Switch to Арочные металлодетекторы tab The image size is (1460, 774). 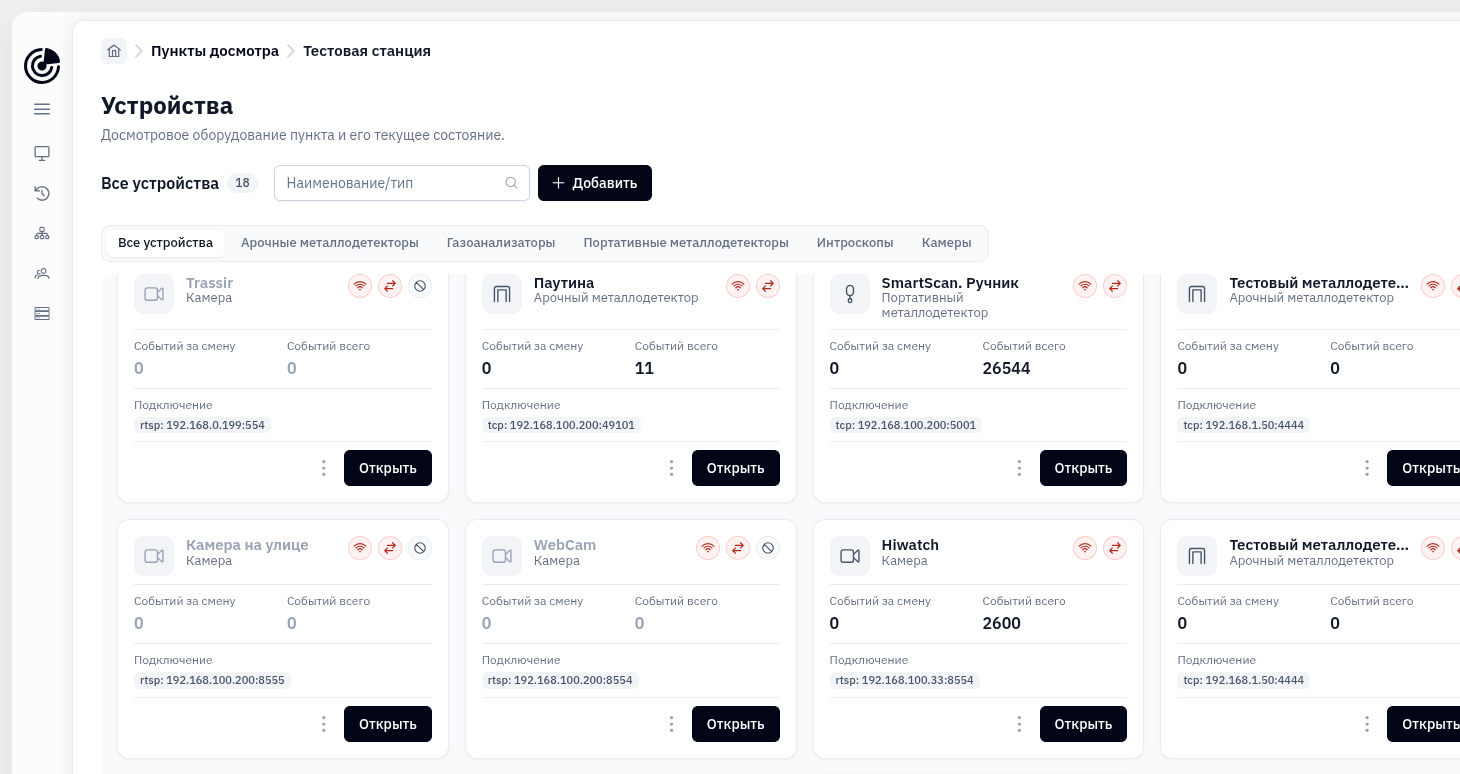330,243
